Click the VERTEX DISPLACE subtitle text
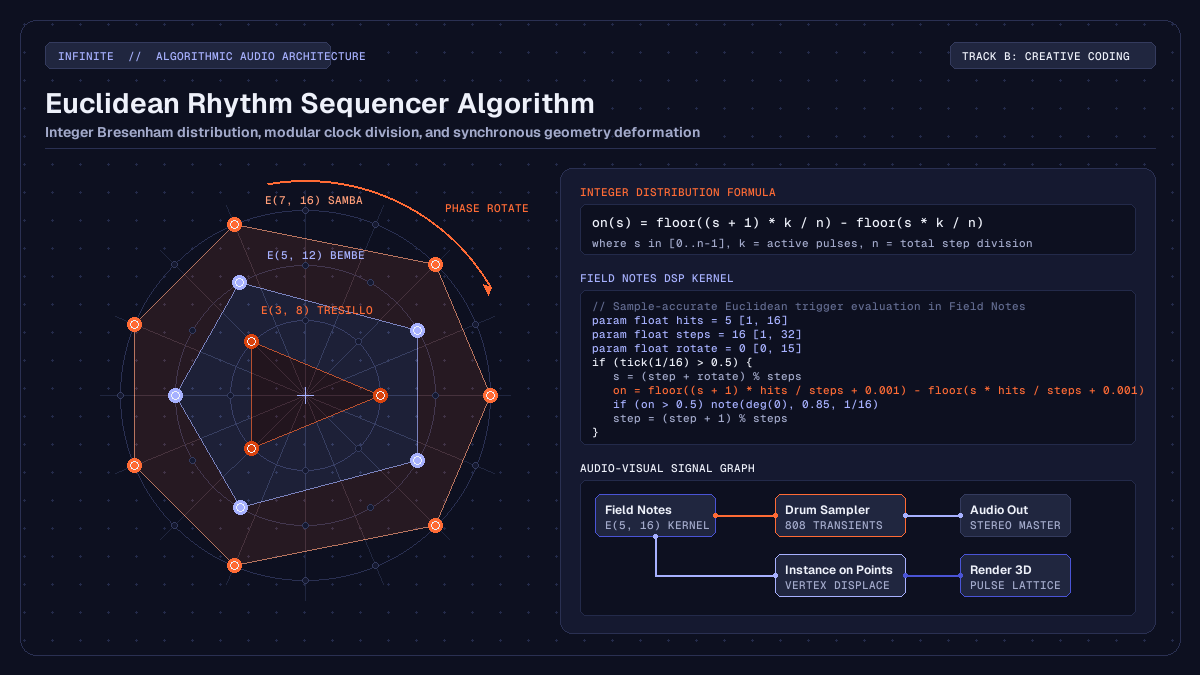Viewport: 1200px width, 675px height. click(837, 585)
